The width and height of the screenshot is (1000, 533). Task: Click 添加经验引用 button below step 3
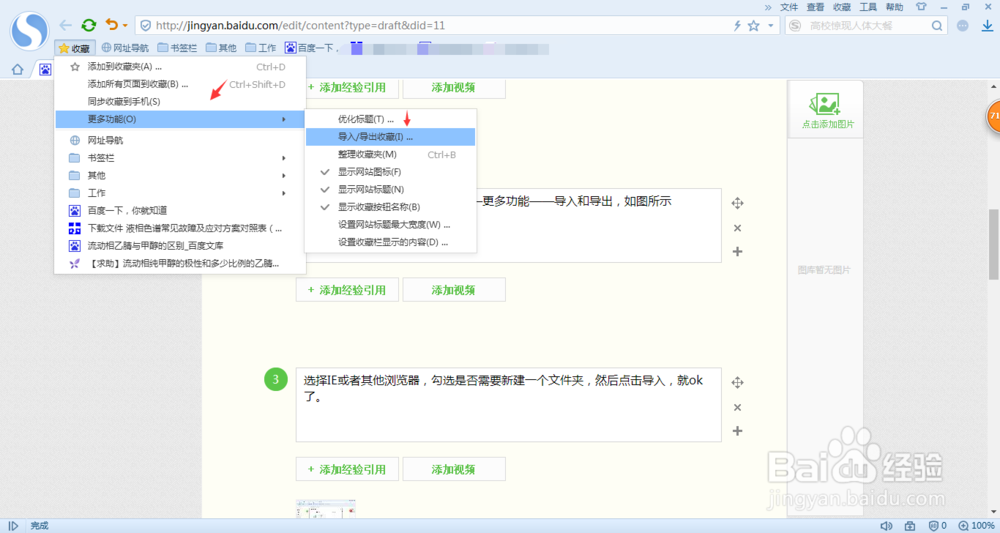[347, 469]
